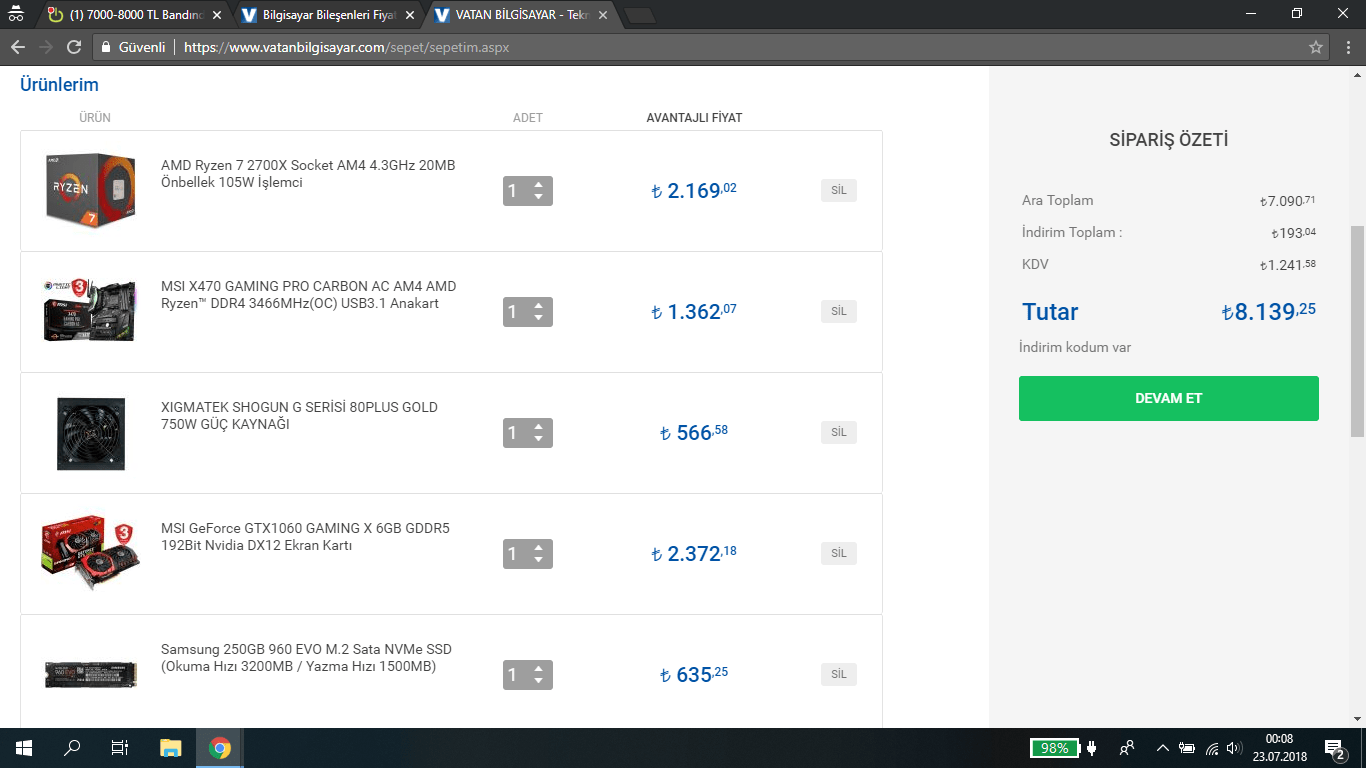Decrease quantity of AMD Ryzen 7 2700X

[x=539, y=197]
